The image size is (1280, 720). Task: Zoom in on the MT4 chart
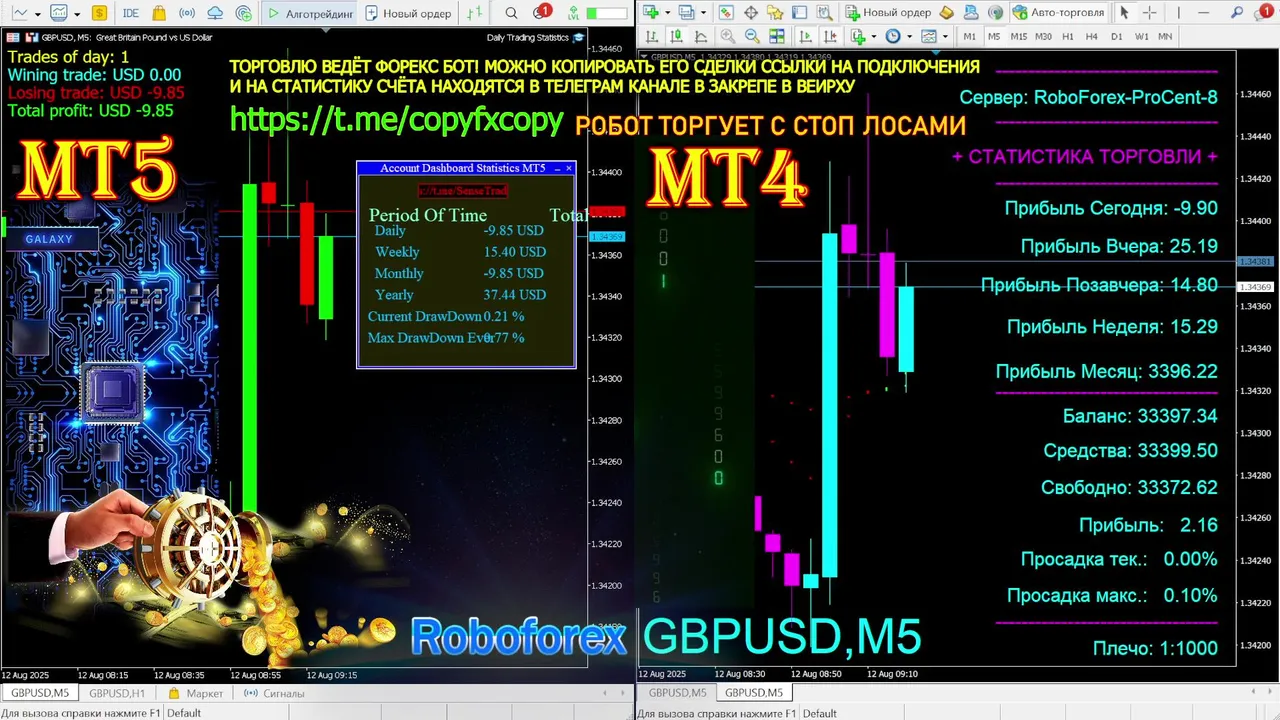727,36
